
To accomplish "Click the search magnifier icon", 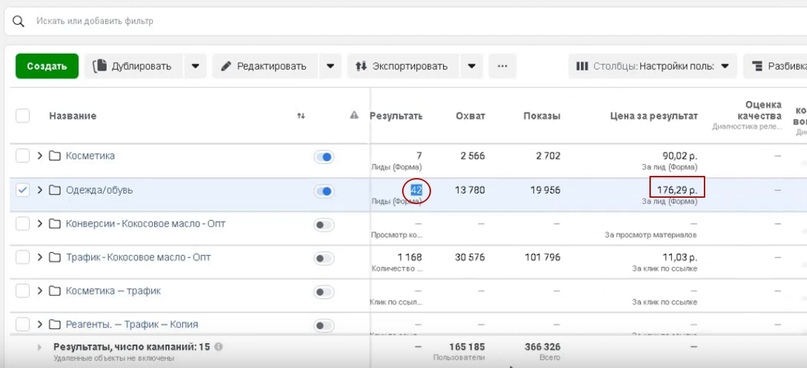I will pos(18,22).
